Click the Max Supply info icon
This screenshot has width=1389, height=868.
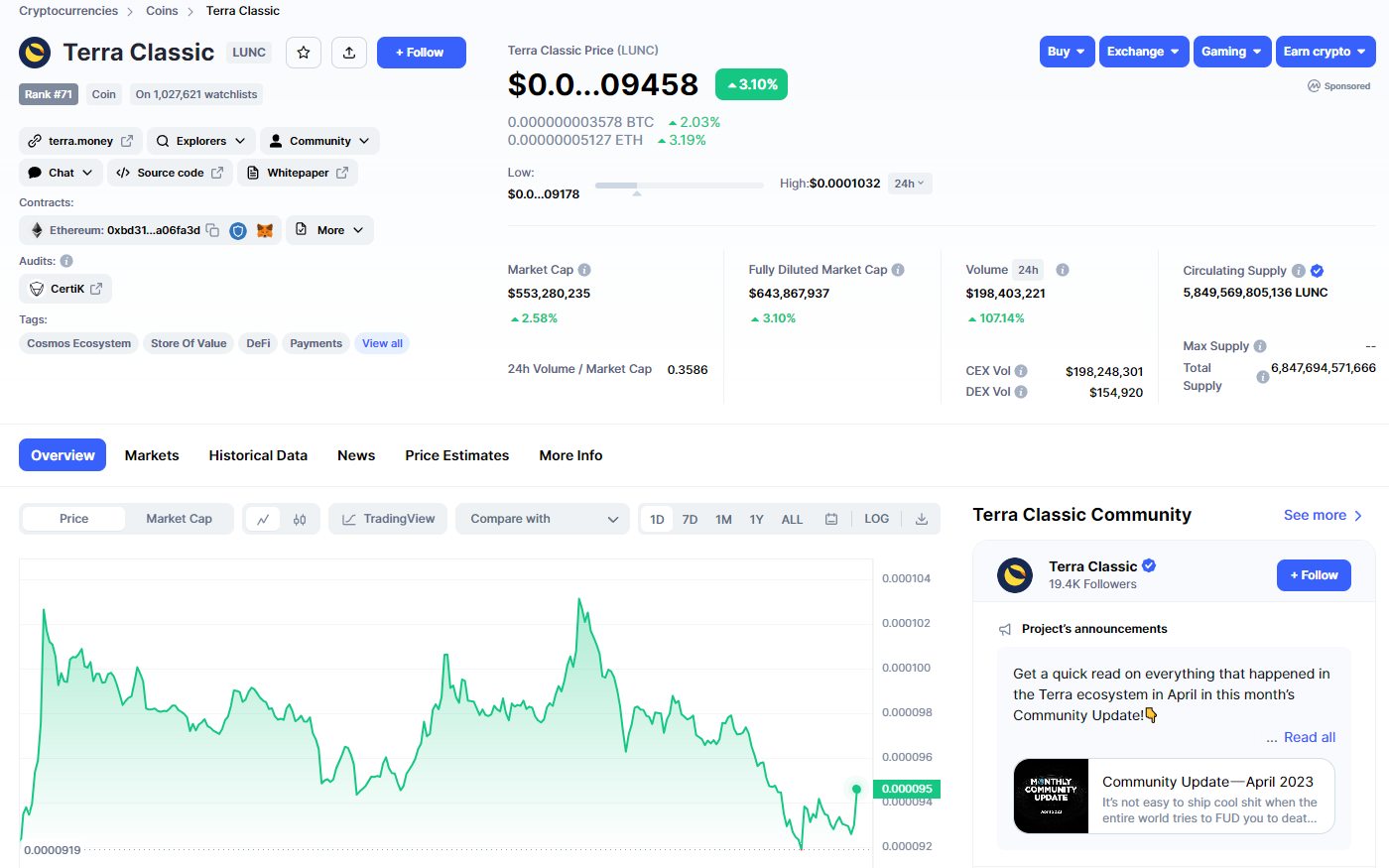coord(1260,346)
